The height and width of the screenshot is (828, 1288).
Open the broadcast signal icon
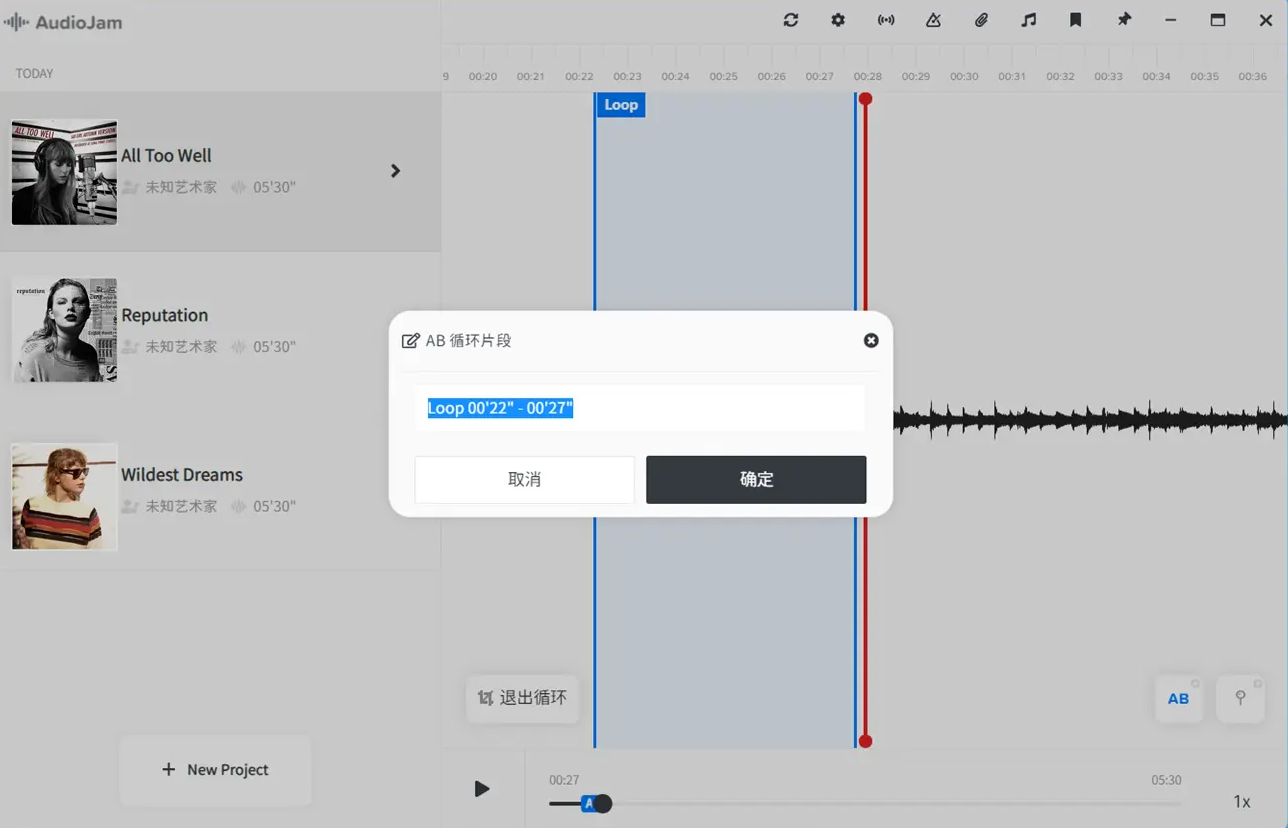[x=885, y=20]
